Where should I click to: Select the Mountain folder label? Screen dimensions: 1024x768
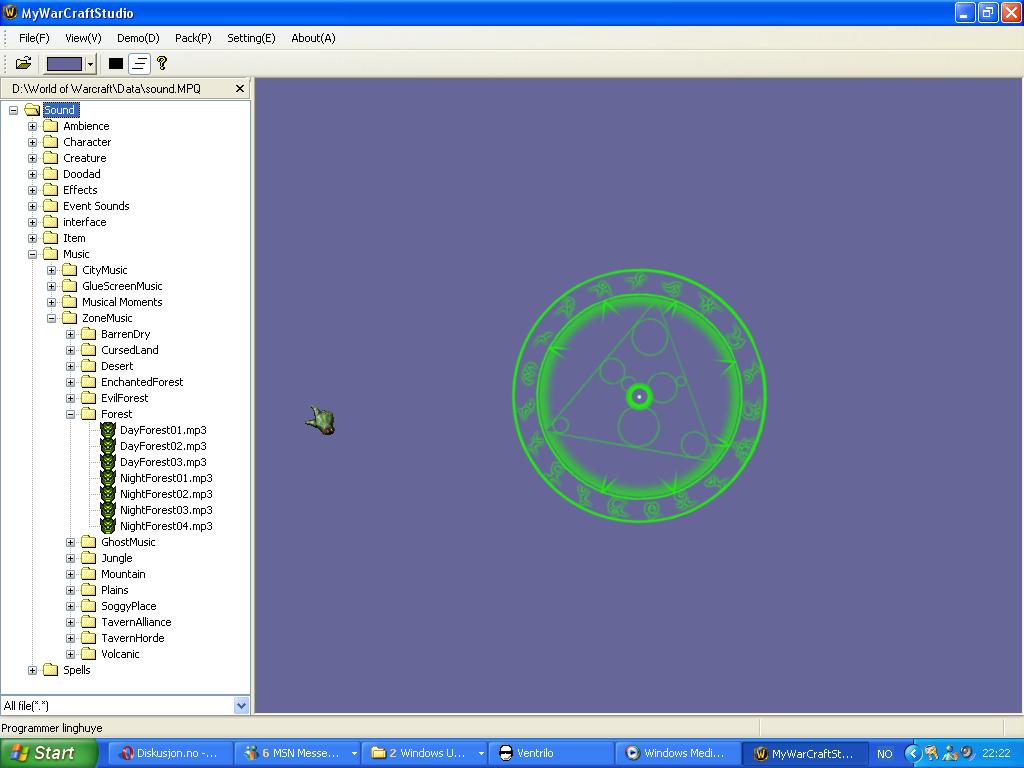point(123,574)
